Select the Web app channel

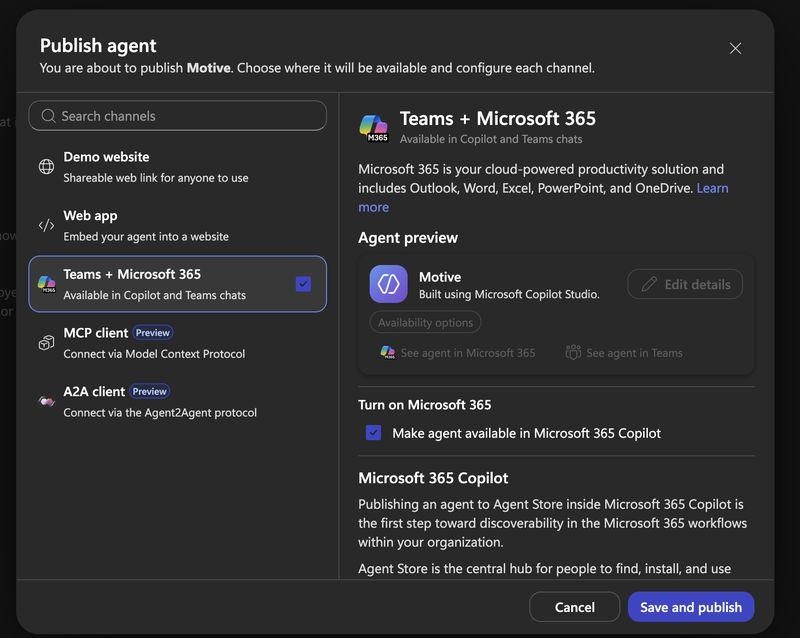(x=178, y=226)
